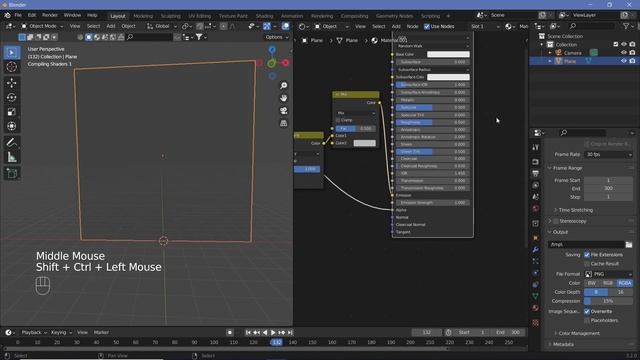Image resolution: width=640 pixels, height=360 pixels.
Task: Click the Blender logo menu icon
Action: (7, 15)
